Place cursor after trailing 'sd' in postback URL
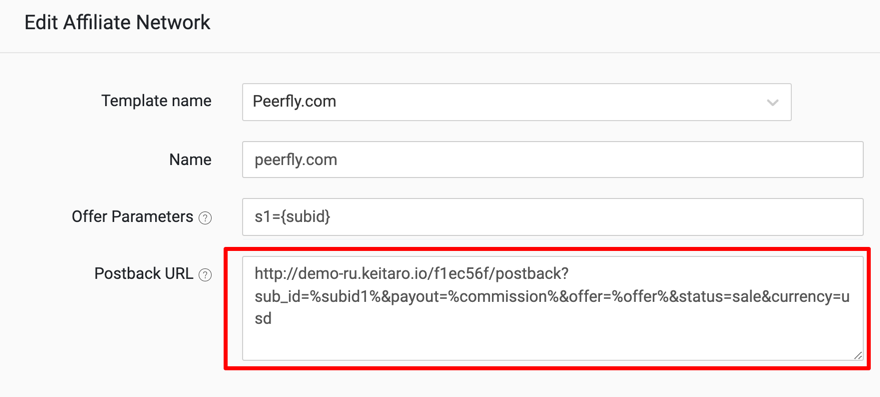This screenshot has width=880, height=397. (x=273, y=319)
